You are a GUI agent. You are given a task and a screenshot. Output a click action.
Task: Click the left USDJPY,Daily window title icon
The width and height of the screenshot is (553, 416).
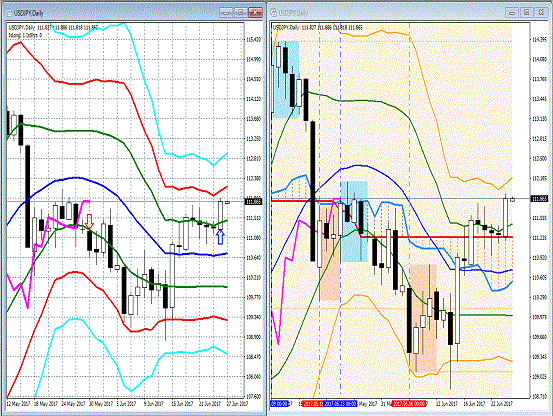coord(9,13)
